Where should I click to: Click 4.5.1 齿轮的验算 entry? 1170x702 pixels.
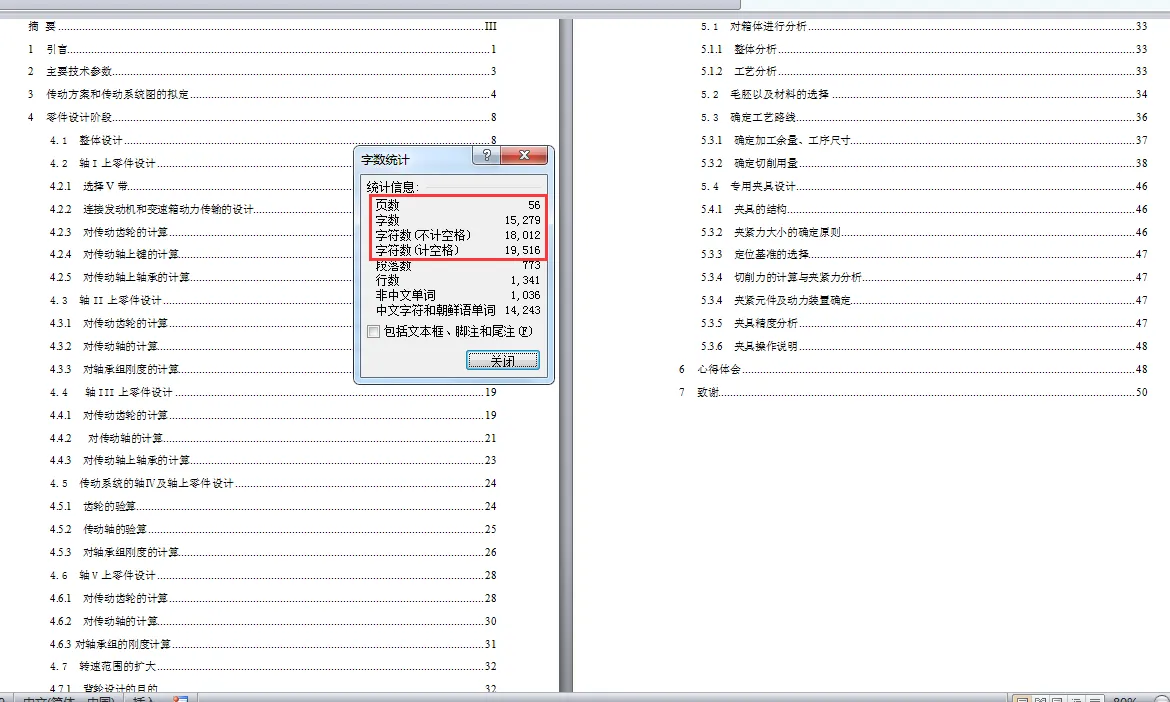tap(273, 507)
